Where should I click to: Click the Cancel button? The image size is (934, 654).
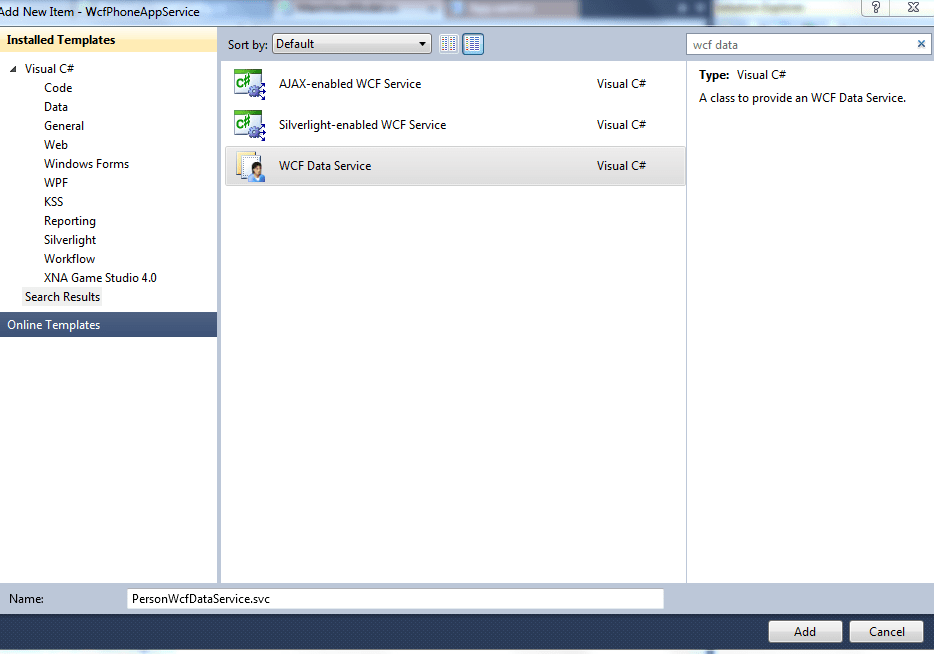click(886, 631)
